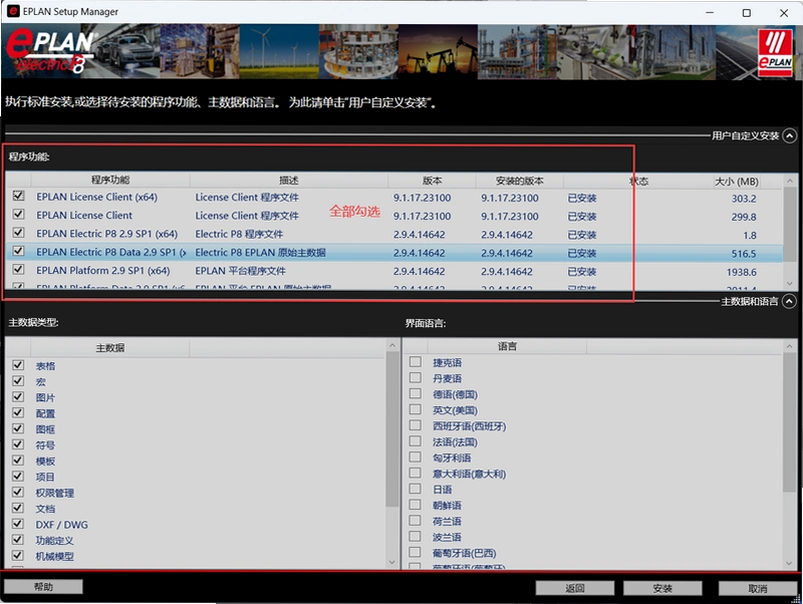
Task: Uncheck EPLAN License Client (x64) checkbox
Action: coord(18,196)
